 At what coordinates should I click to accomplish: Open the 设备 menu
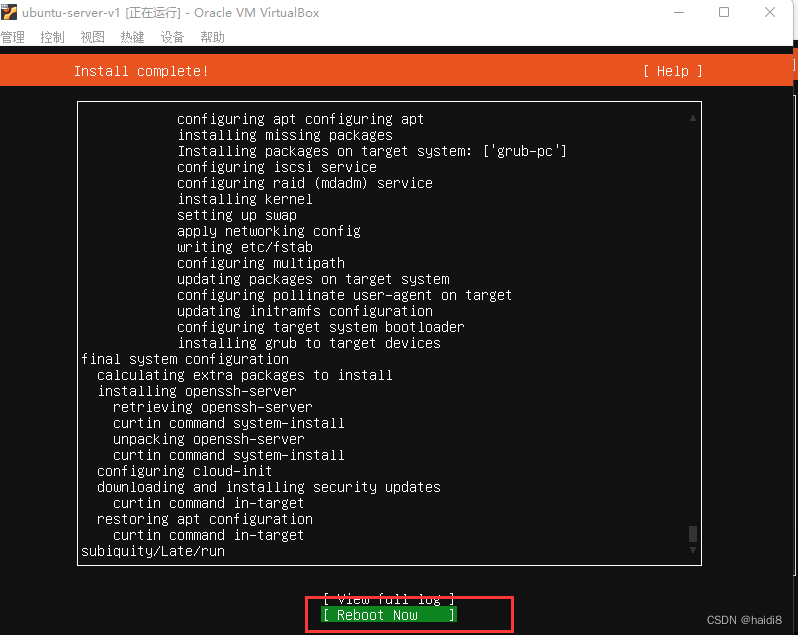(172, 37)
